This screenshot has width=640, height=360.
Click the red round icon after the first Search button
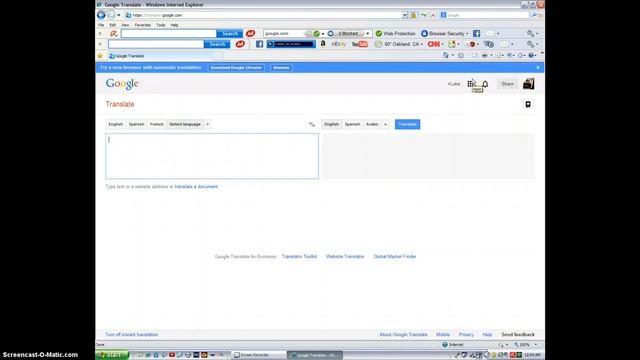coord(250,33)
